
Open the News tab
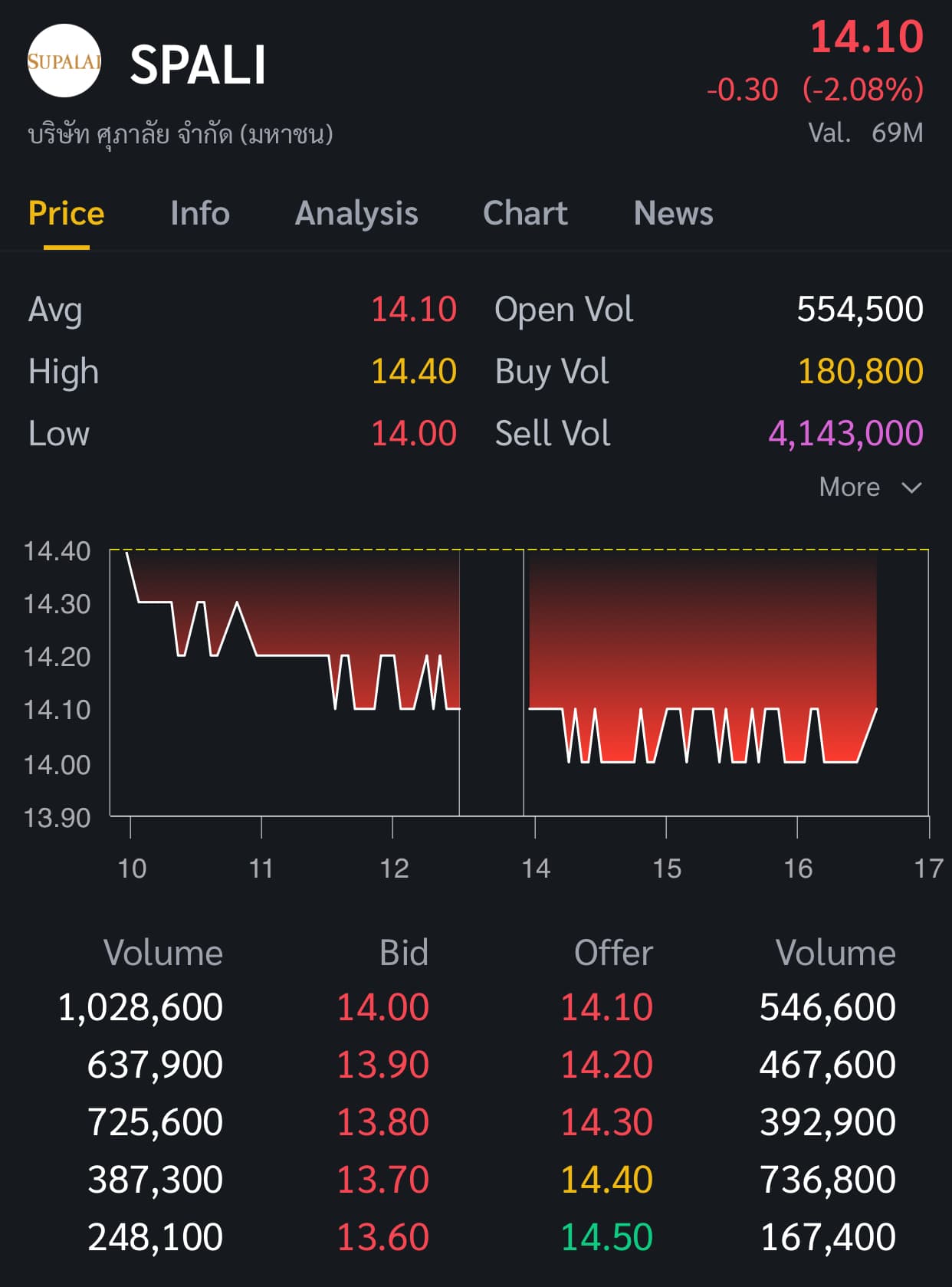[x=673, y=213]
